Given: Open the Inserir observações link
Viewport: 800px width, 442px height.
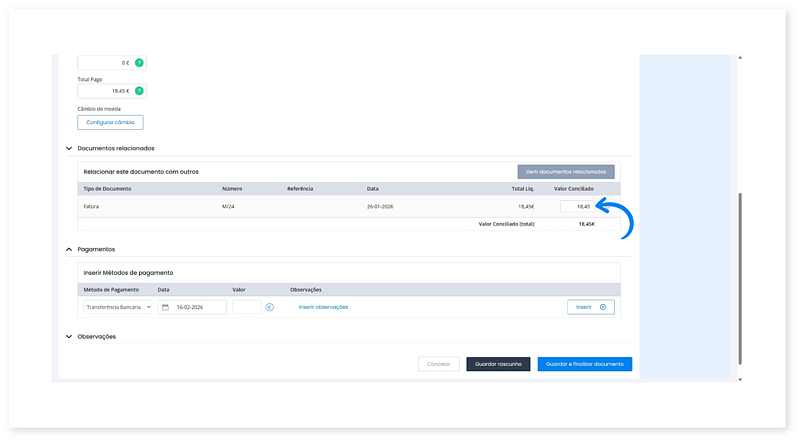Looking at the screenshot, I should [x=323, y=307].
